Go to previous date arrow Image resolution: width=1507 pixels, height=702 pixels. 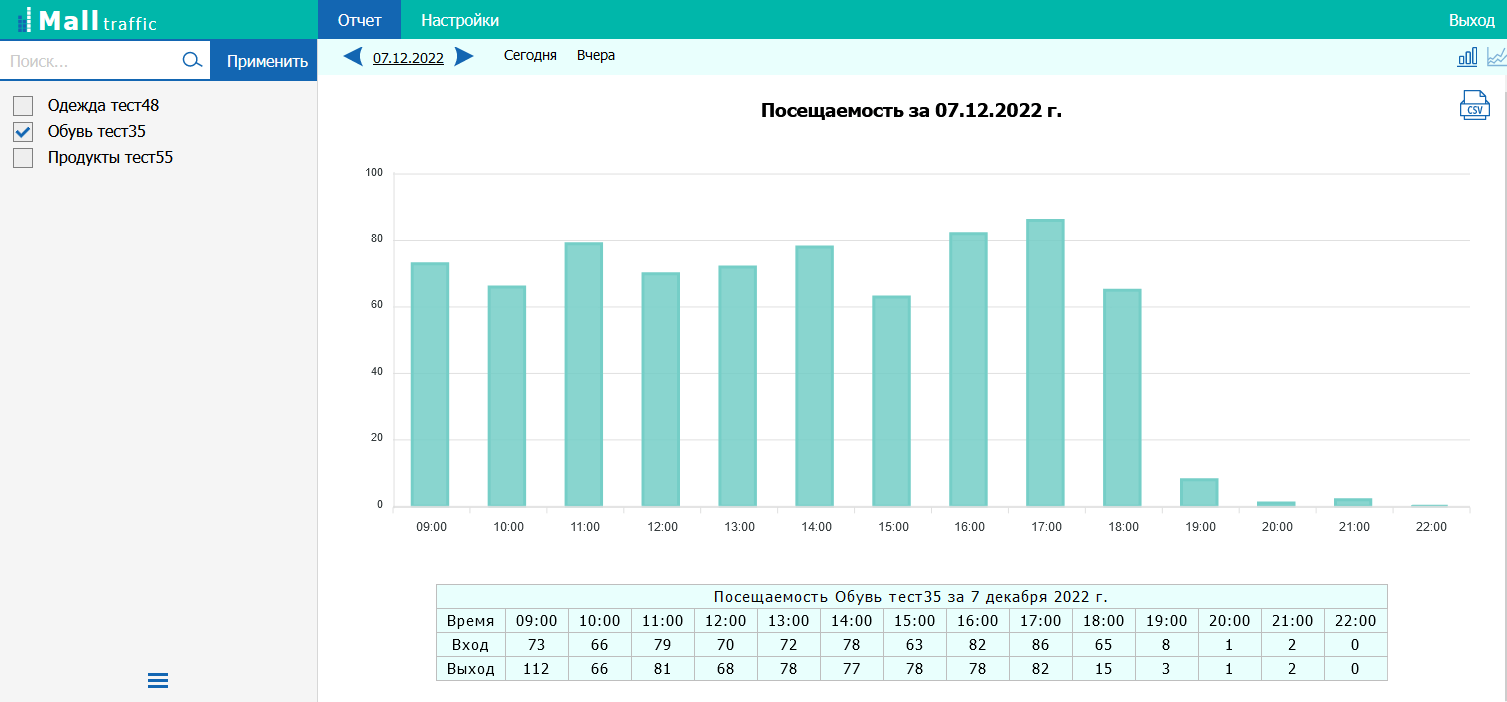point(353,57)
